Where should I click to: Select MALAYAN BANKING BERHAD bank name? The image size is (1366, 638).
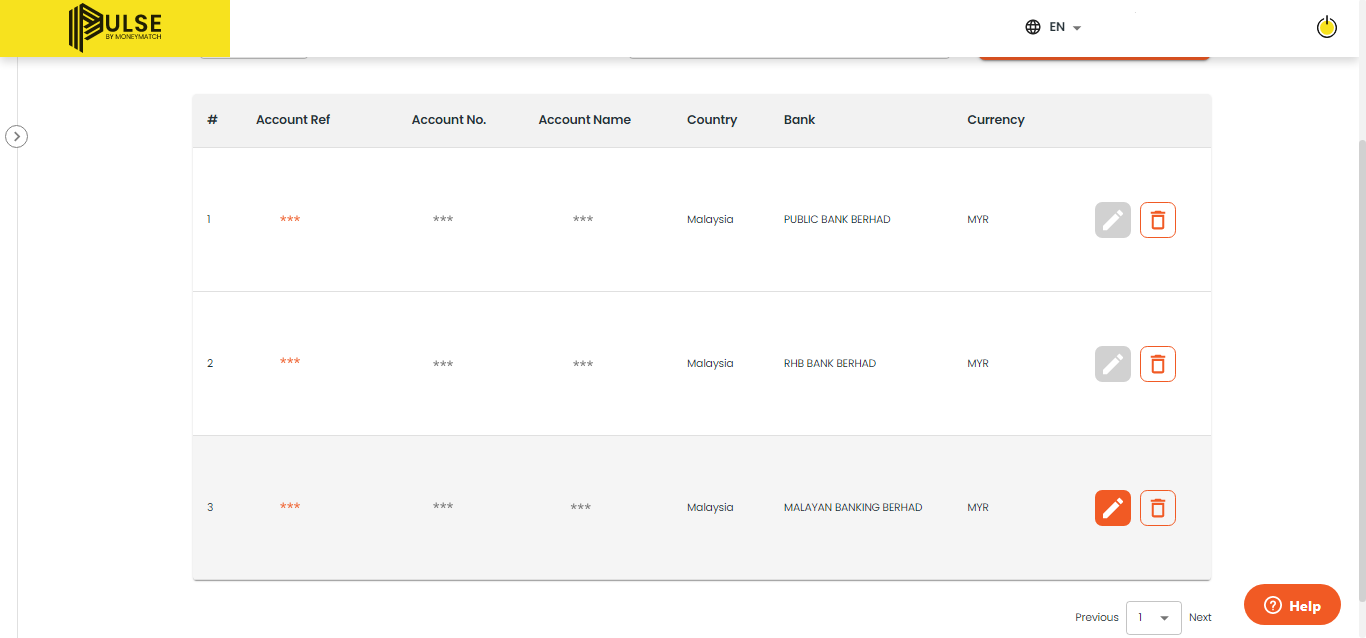[853, 507]
